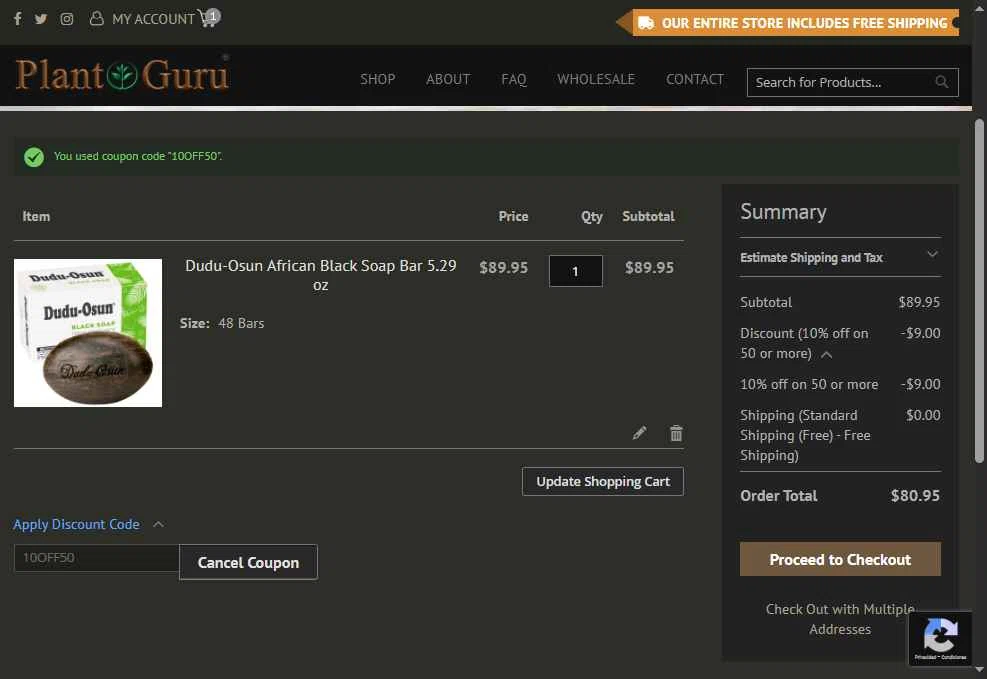Open the Facebook social icon

(x=18, y=19)
